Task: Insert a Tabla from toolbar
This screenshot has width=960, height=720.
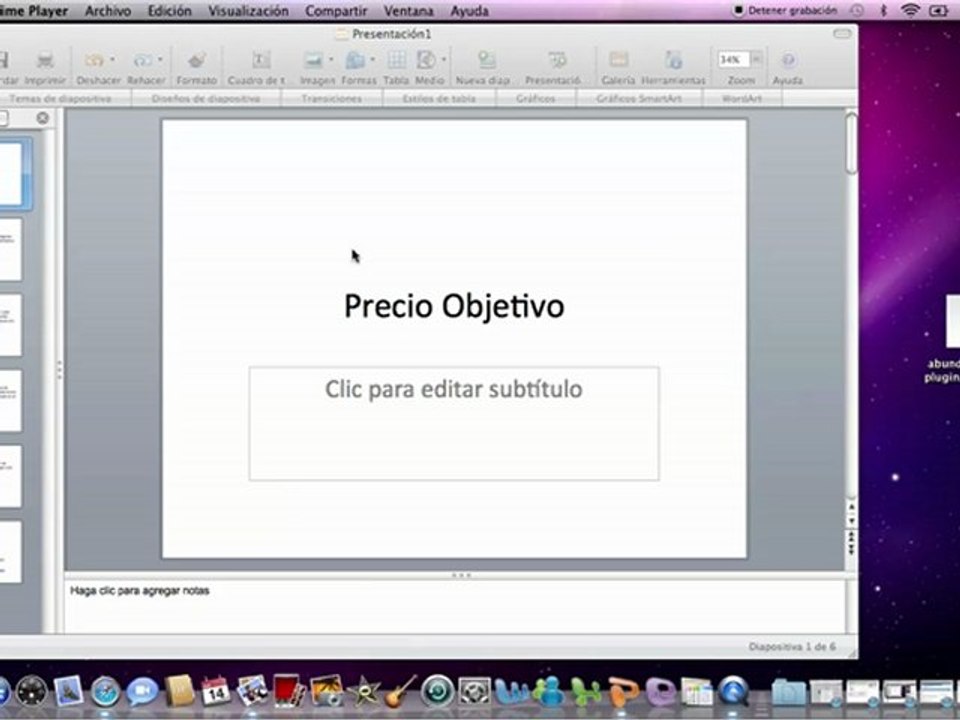Action: point(396,60)
